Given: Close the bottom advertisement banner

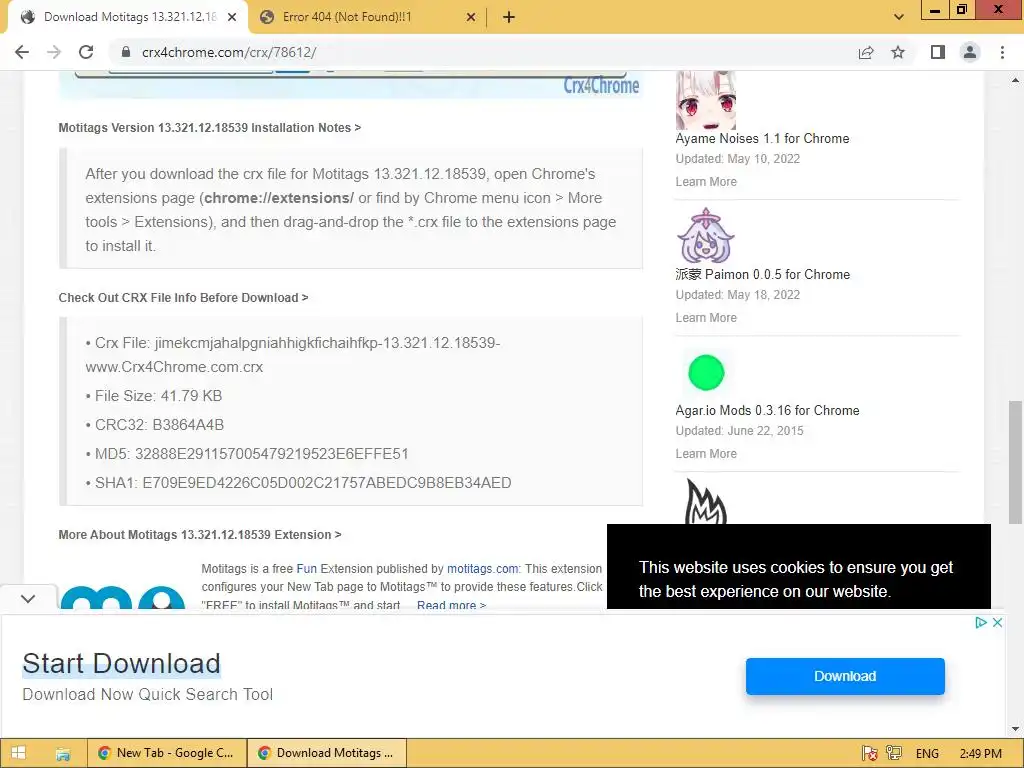Looking at the screenshot, I should point(997,622).
